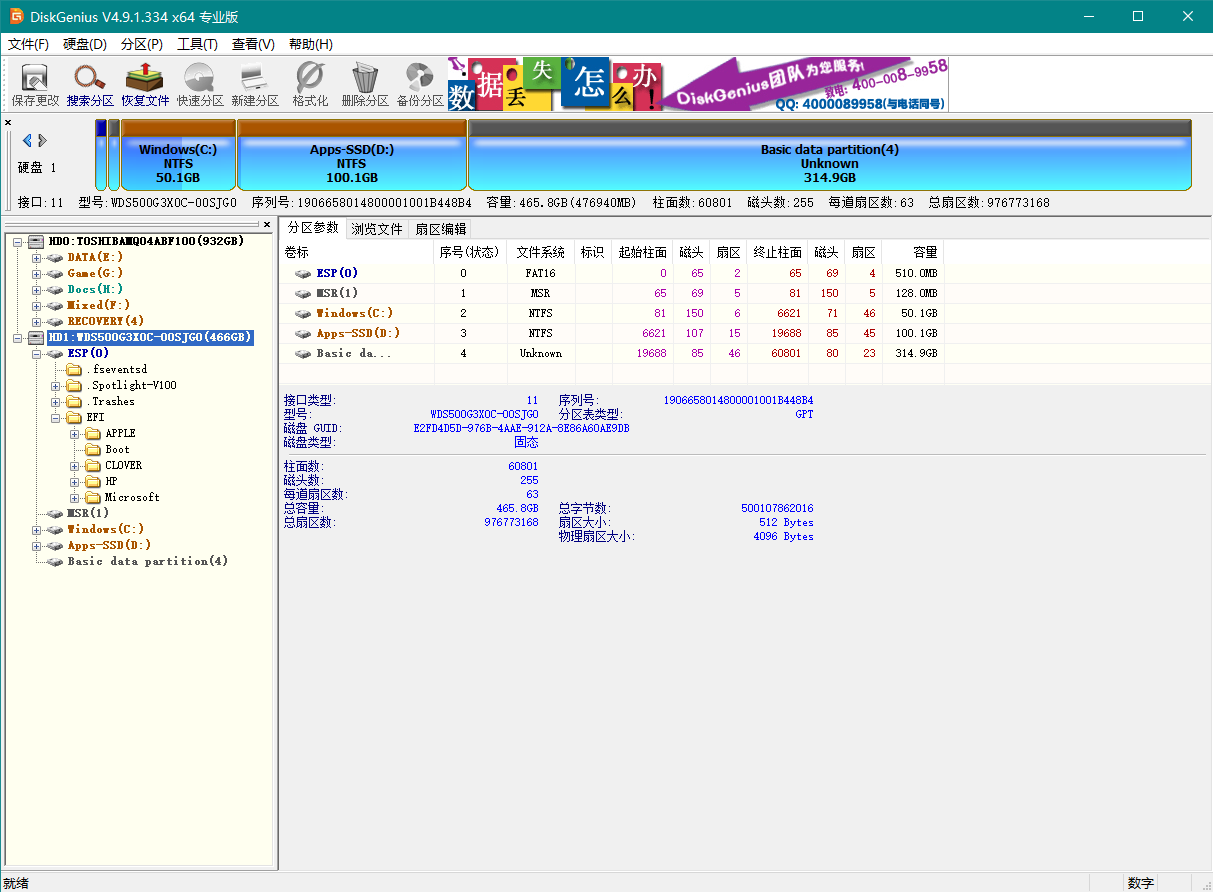Screen dimensions: 1213x892
Task: Switch to the 分区参数 tab
Action: tap(313, 228)
